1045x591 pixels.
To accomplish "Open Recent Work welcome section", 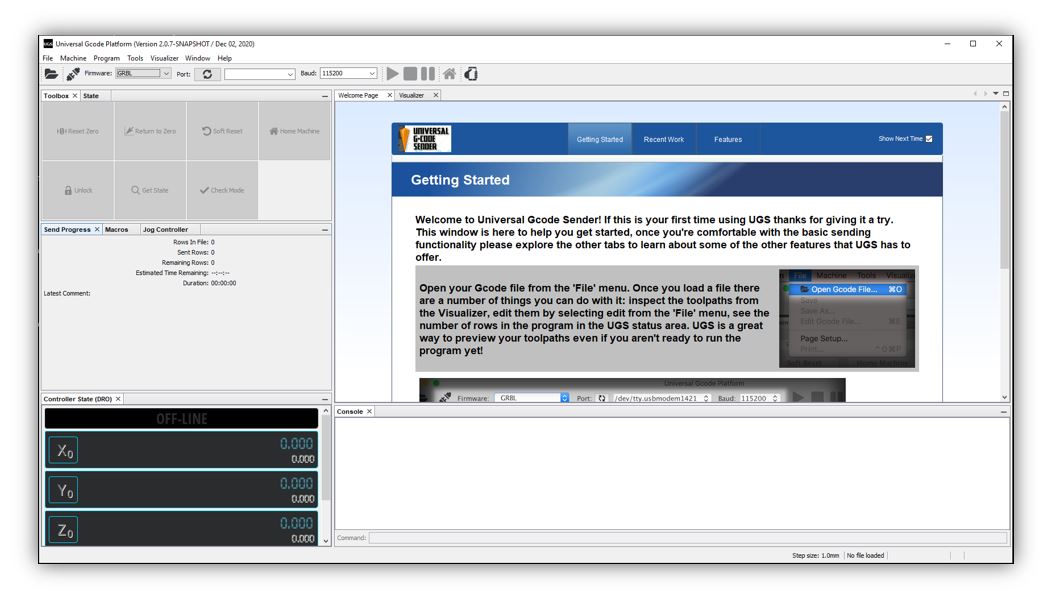I will (664, 139).
